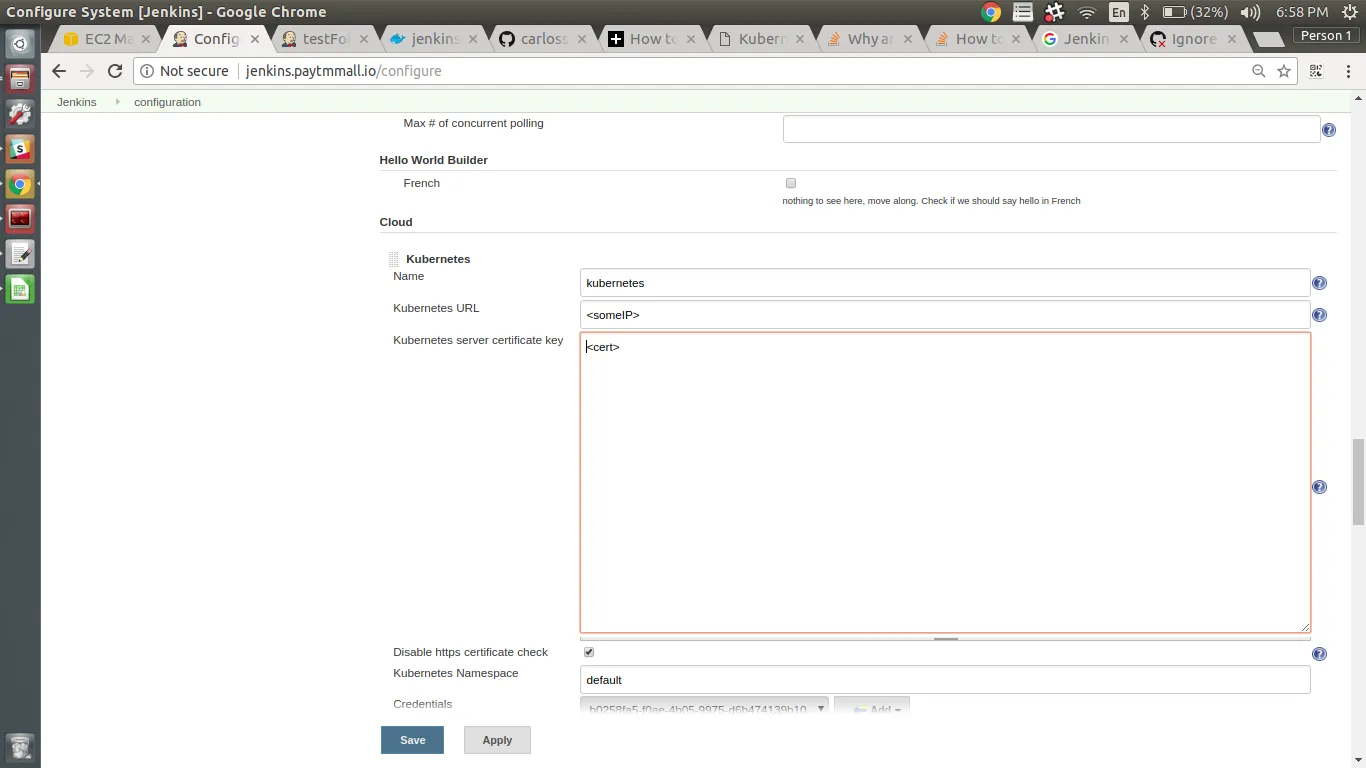Bookmark this page with star icon
Image resolution: width=1366 pixels, height=768 pixels.
[x=1284, y=71]
